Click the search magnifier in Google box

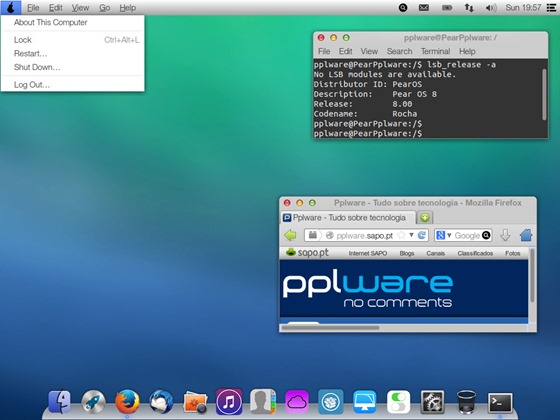[x=486, y=235]
